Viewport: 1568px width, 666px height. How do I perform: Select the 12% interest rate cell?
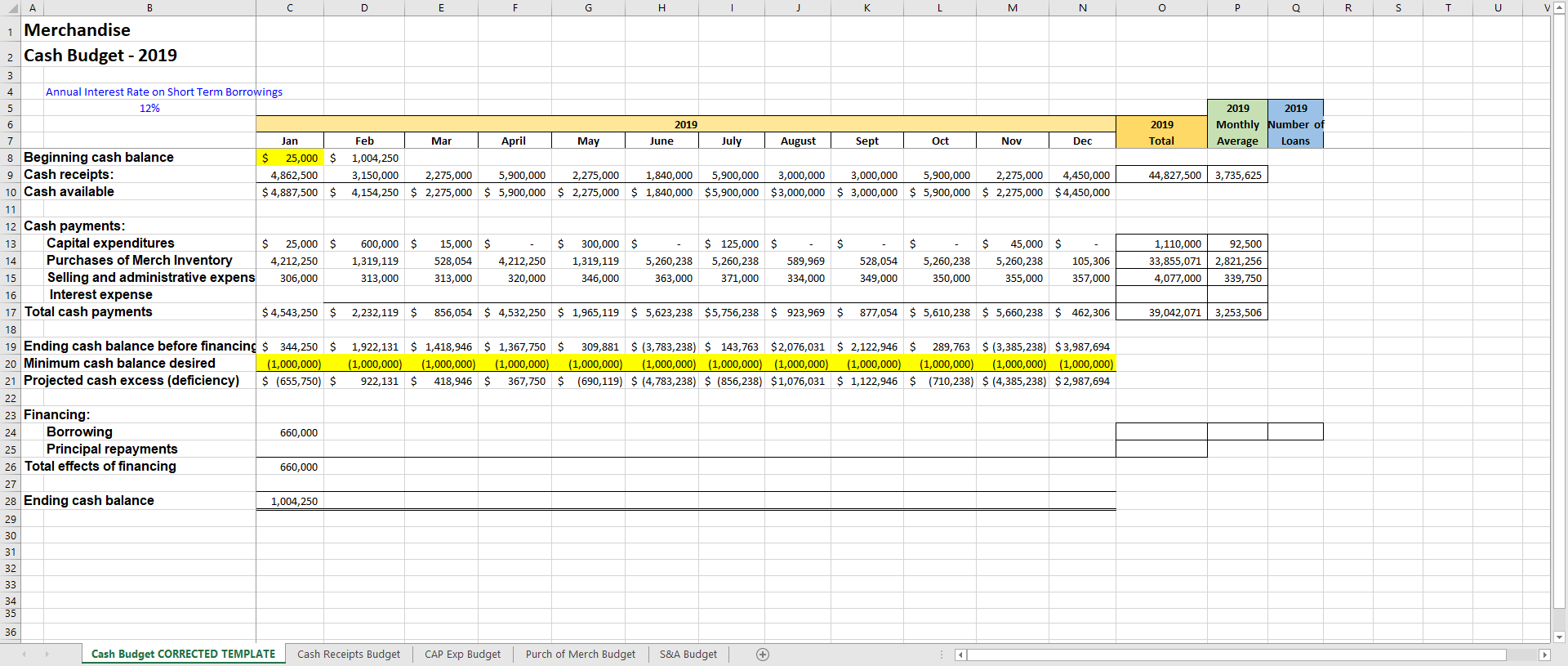(149, 108)
